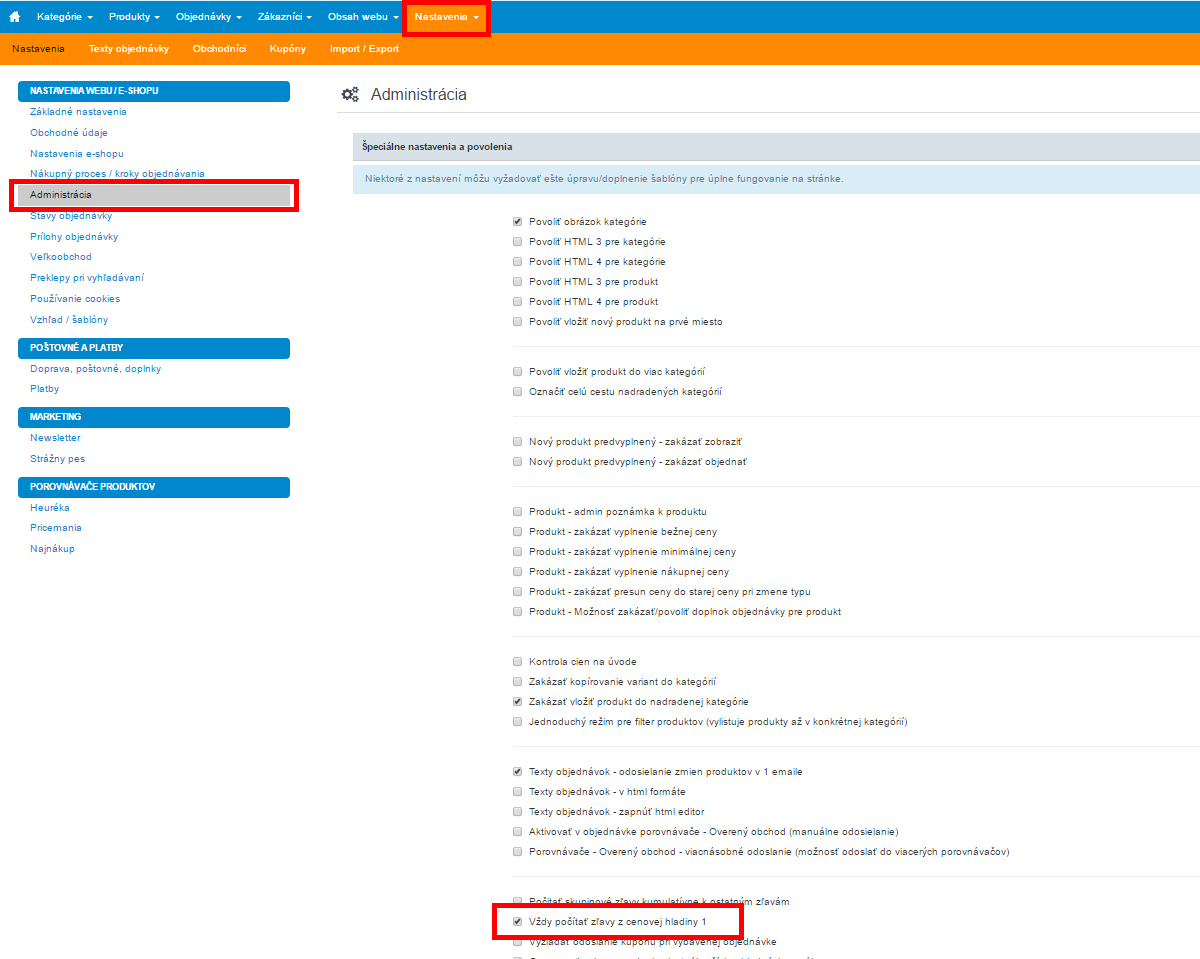Open Veľkoobchod settings
Image resolution: width=1200 pixels, height=959 pixels.
tap(61, 257)
